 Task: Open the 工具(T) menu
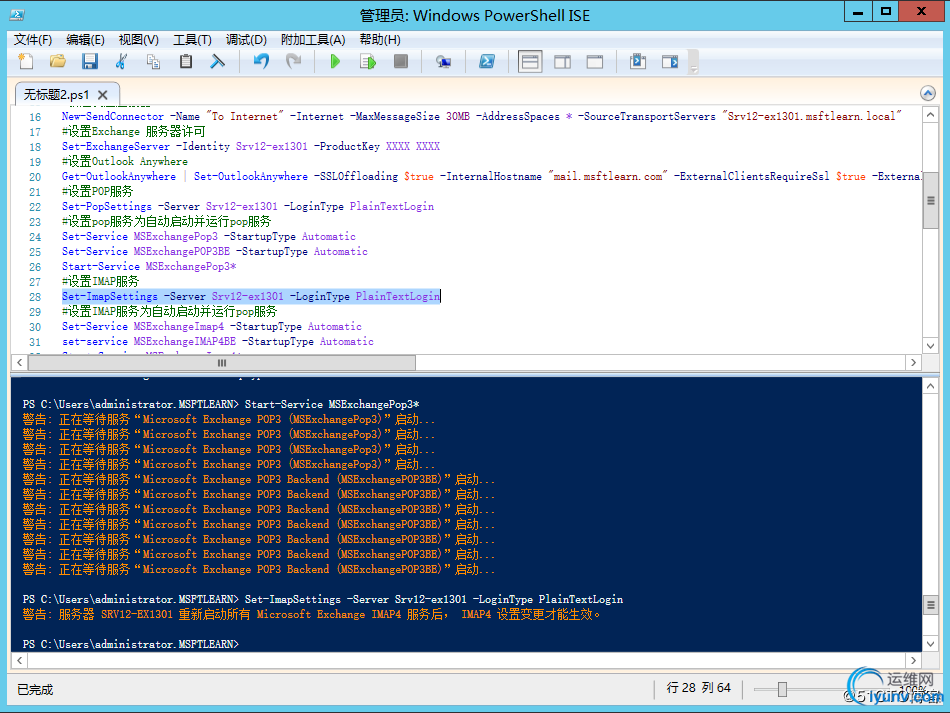(x=192, y=39)
